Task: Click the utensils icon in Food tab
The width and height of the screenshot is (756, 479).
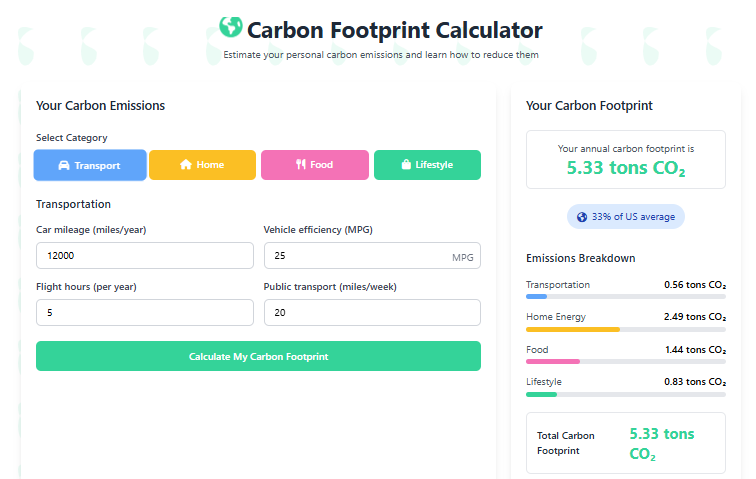Action: 300,165
